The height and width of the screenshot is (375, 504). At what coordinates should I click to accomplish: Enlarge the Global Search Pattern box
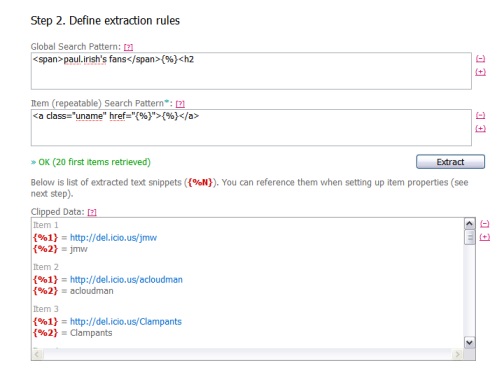click(x=480, y=72)
